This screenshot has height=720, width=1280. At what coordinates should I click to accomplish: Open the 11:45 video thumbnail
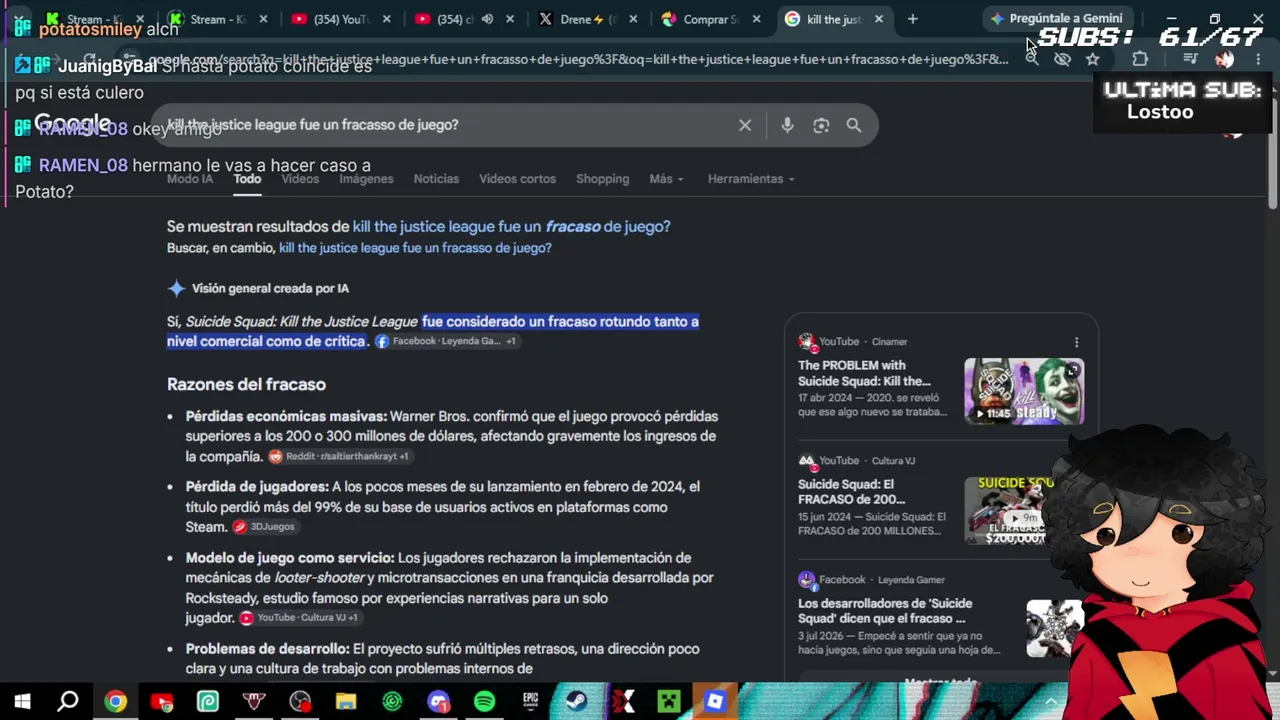click(x=1024, y=392)
